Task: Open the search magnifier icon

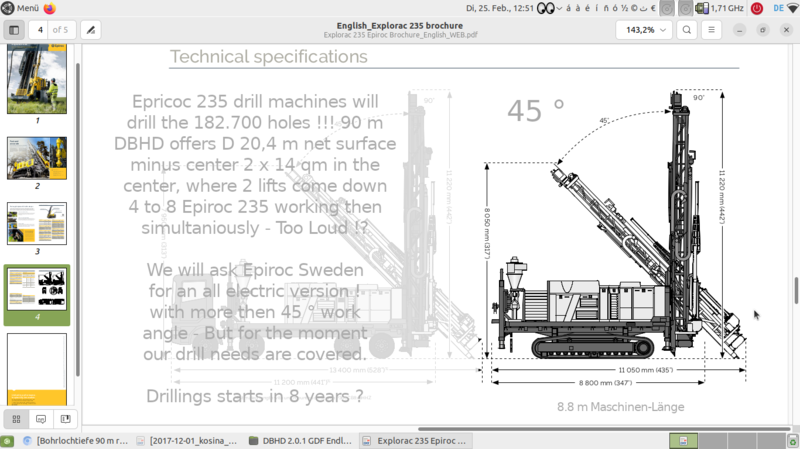Action: click(x=688, y=30)
